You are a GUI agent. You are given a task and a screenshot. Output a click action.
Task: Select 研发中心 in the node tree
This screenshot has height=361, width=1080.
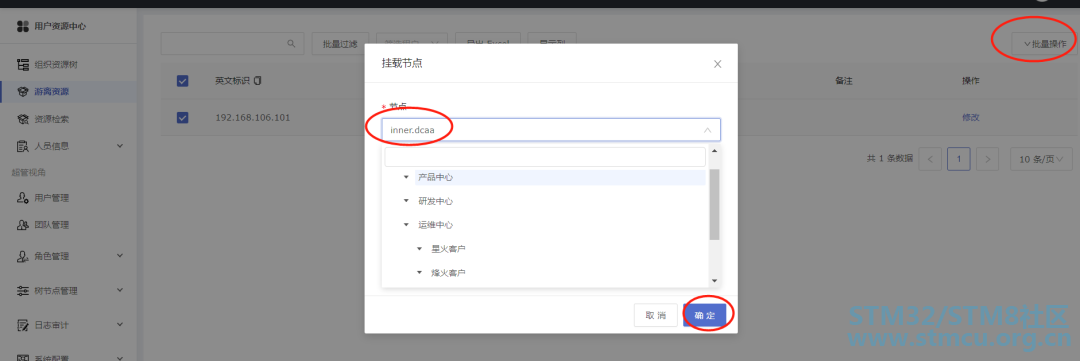[435, 201]
